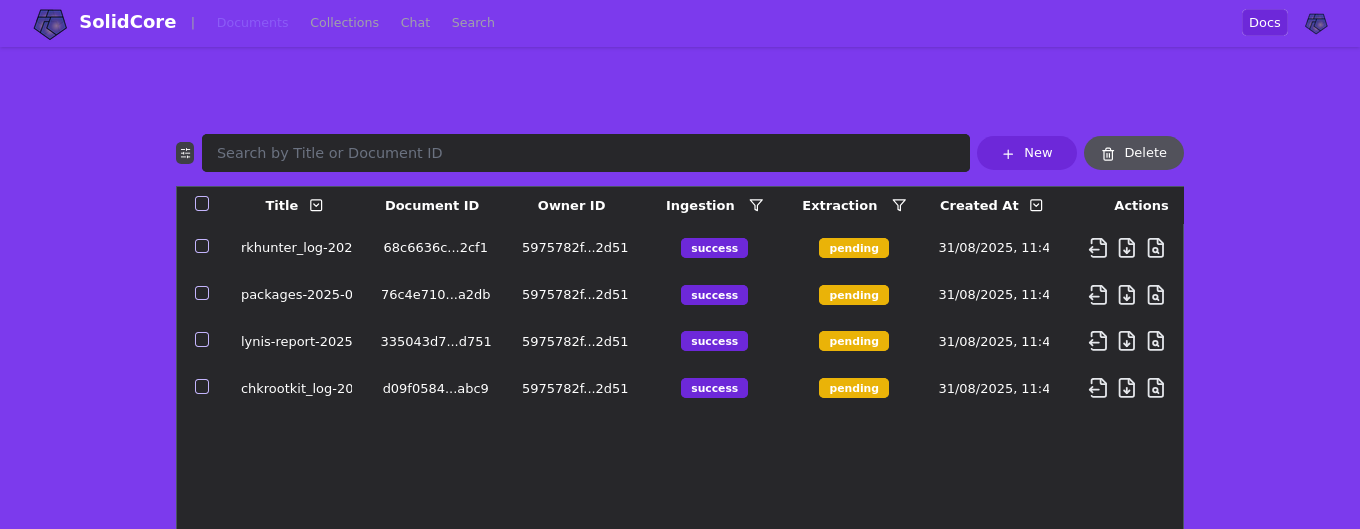Click the created date in packages-2025 row
The image size is (1360, 529).
(994, 295)
